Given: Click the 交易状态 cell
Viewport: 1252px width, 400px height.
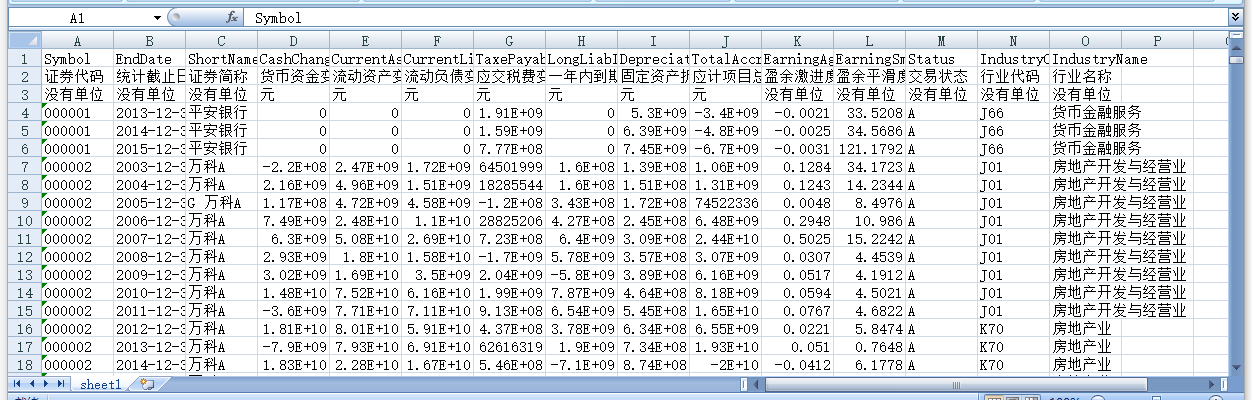Looking at the screenshot, I should point(941,77).
